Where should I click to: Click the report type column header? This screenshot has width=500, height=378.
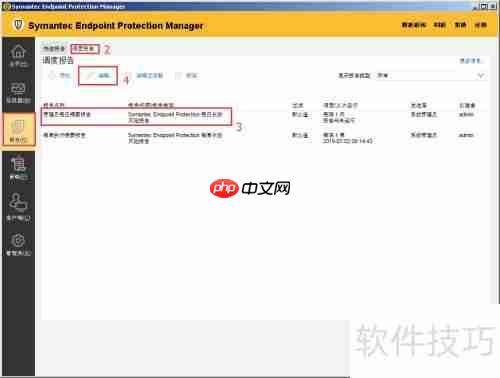click(151, 105)
